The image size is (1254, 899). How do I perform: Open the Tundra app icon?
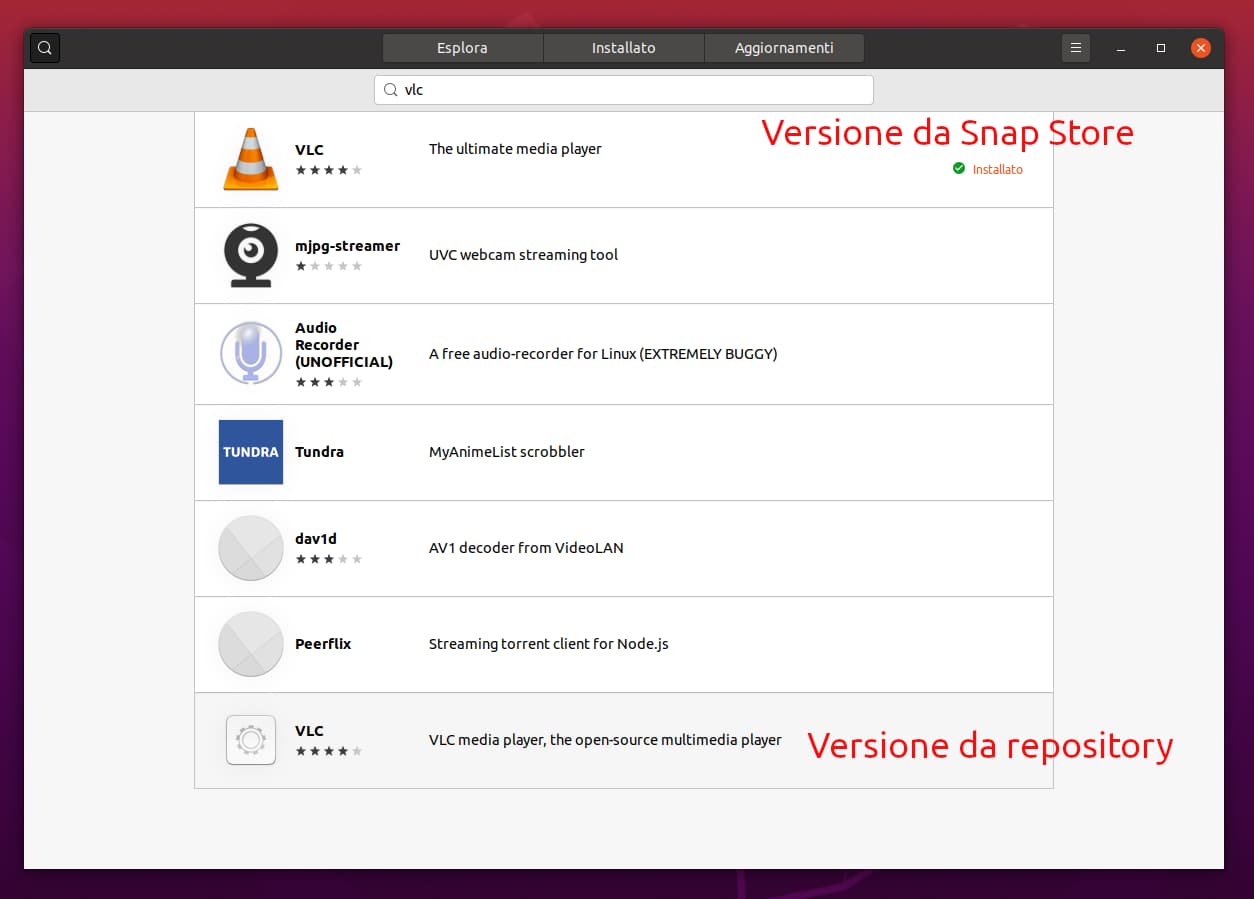[x=250, y=452]
